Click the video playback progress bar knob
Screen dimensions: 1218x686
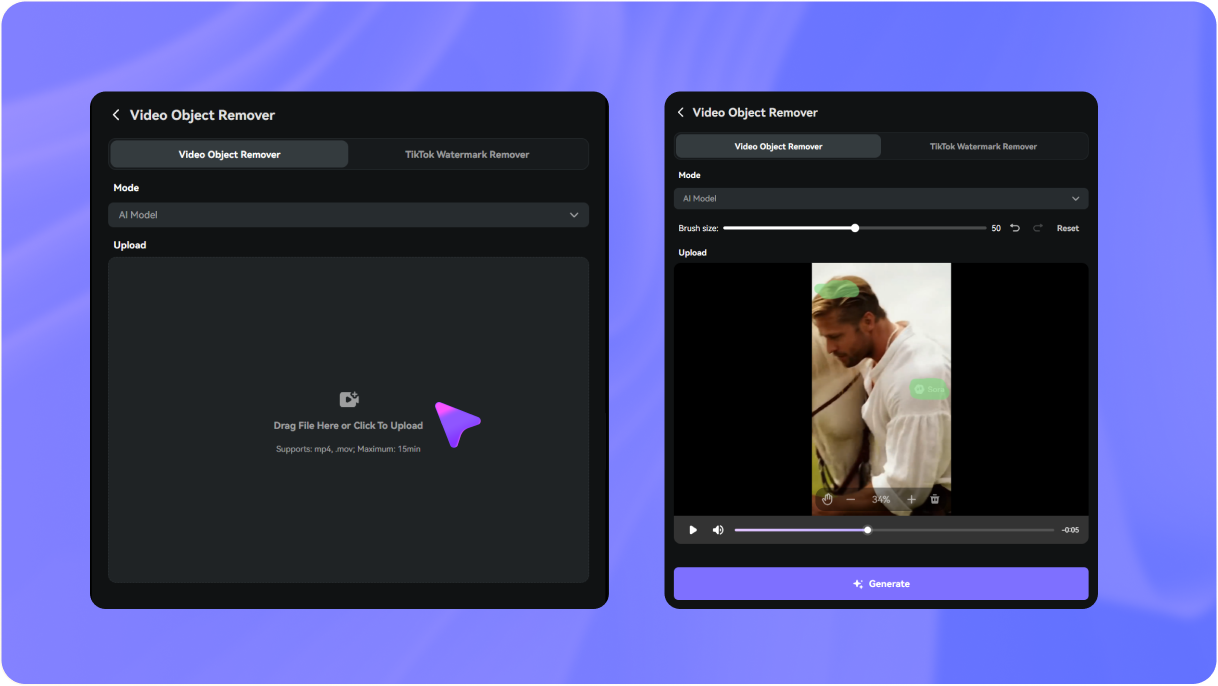[x=867, y=530]
